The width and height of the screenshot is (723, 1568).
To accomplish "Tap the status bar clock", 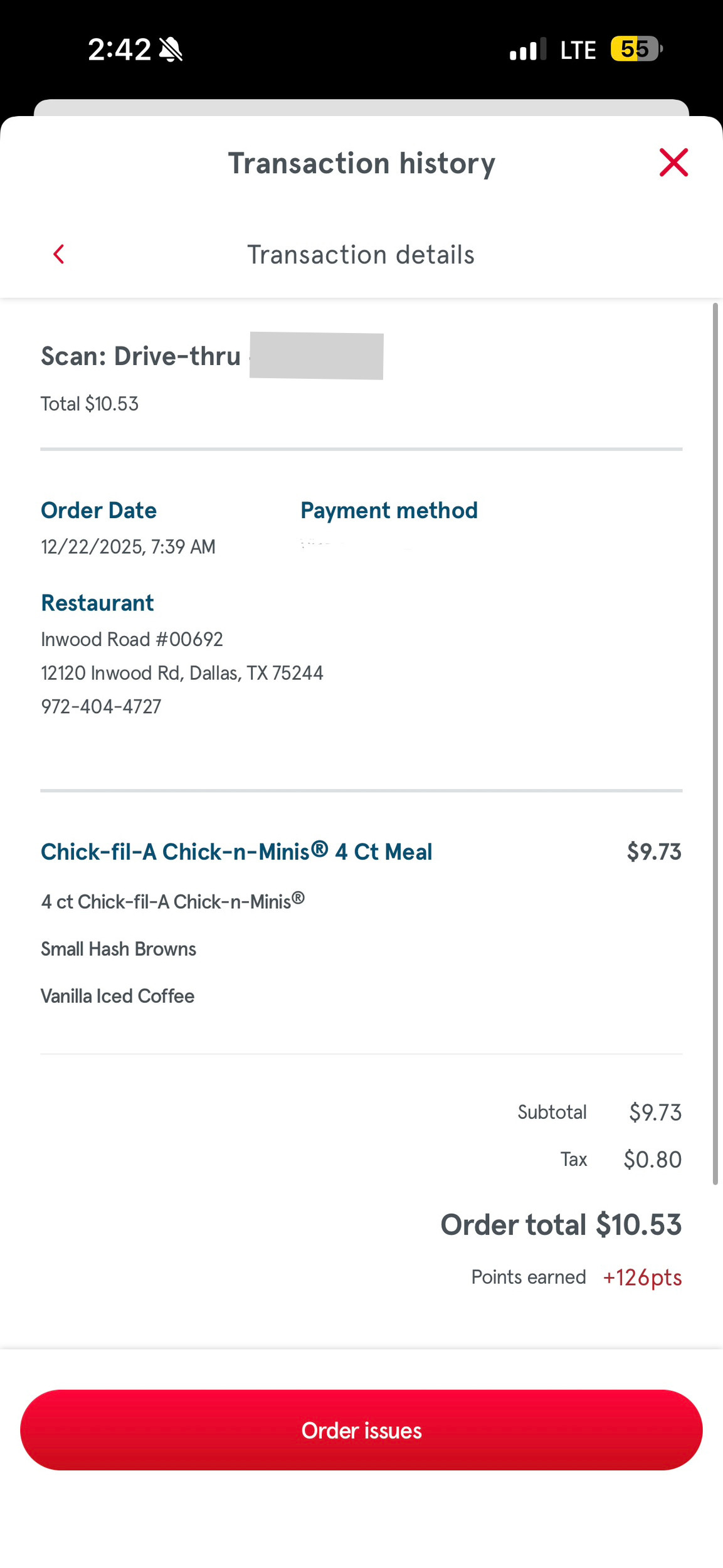I will click(x=119, y=50).
